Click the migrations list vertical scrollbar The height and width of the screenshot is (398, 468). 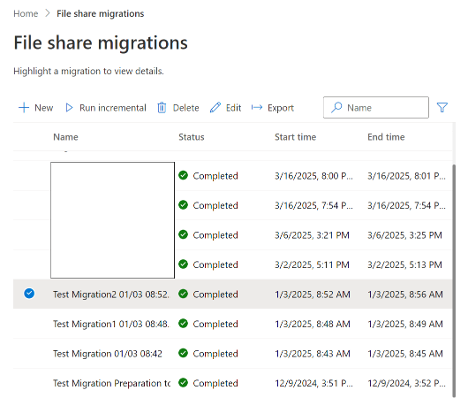pyautogui.click(x=453, y=280)
